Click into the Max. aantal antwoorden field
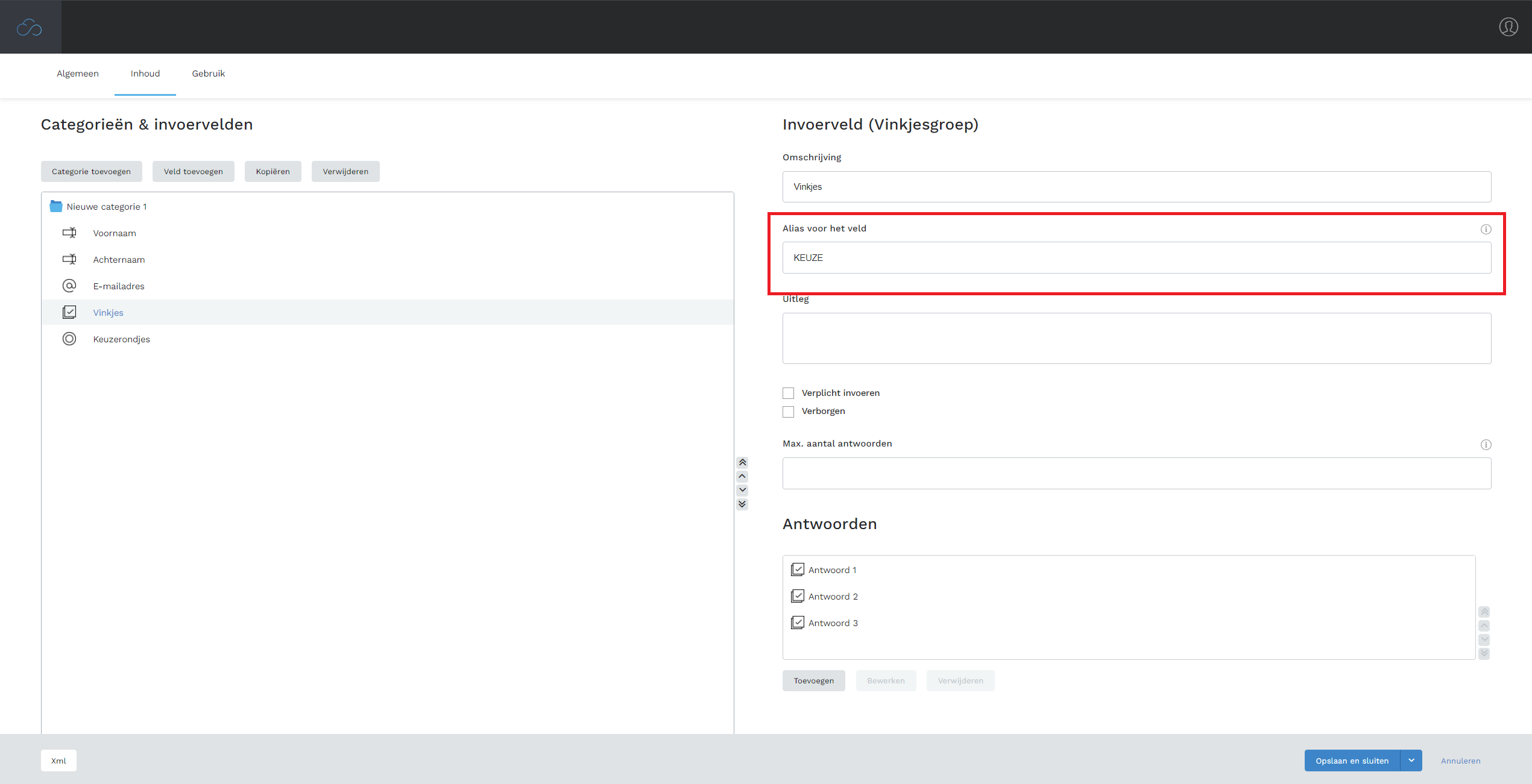 (1136, 474)
